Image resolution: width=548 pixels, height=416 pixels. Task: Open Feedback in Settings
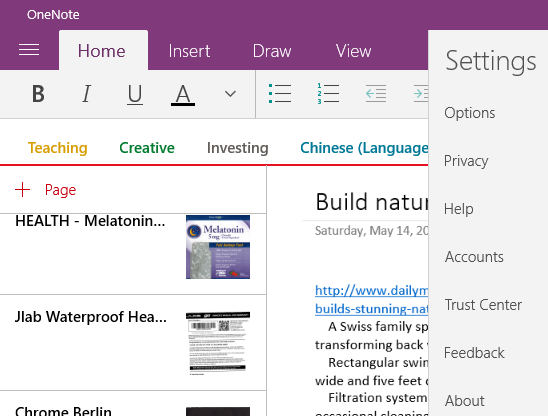point(474,353)
